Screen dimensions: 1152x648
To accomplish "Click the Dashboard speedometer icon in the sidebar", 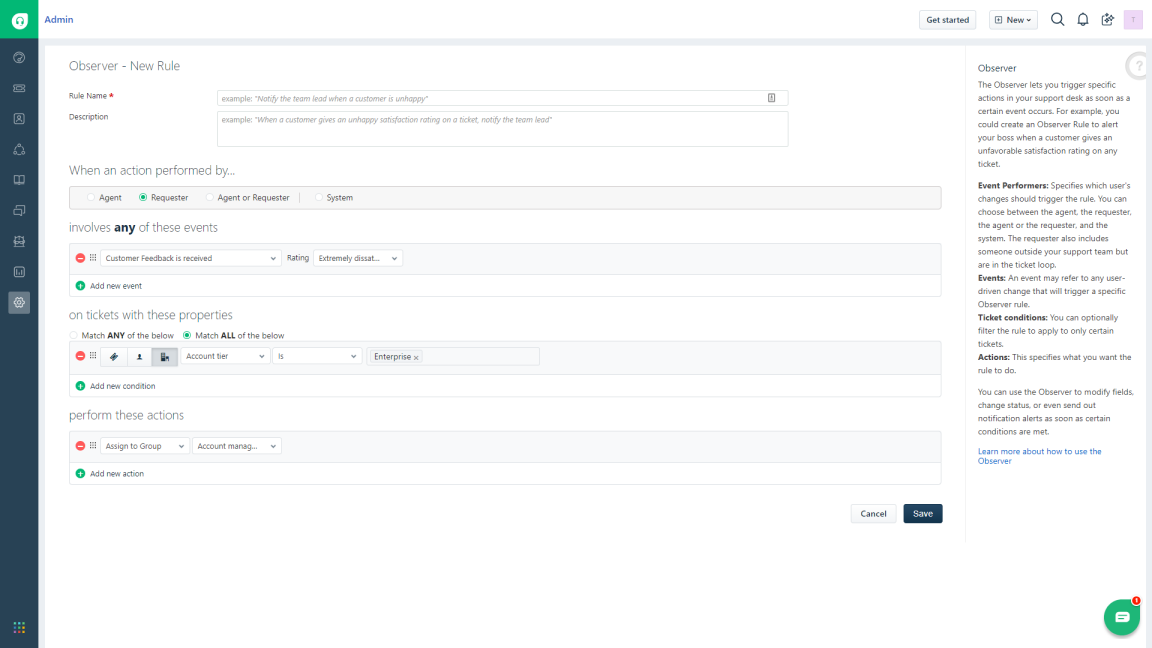I will 18,57.
